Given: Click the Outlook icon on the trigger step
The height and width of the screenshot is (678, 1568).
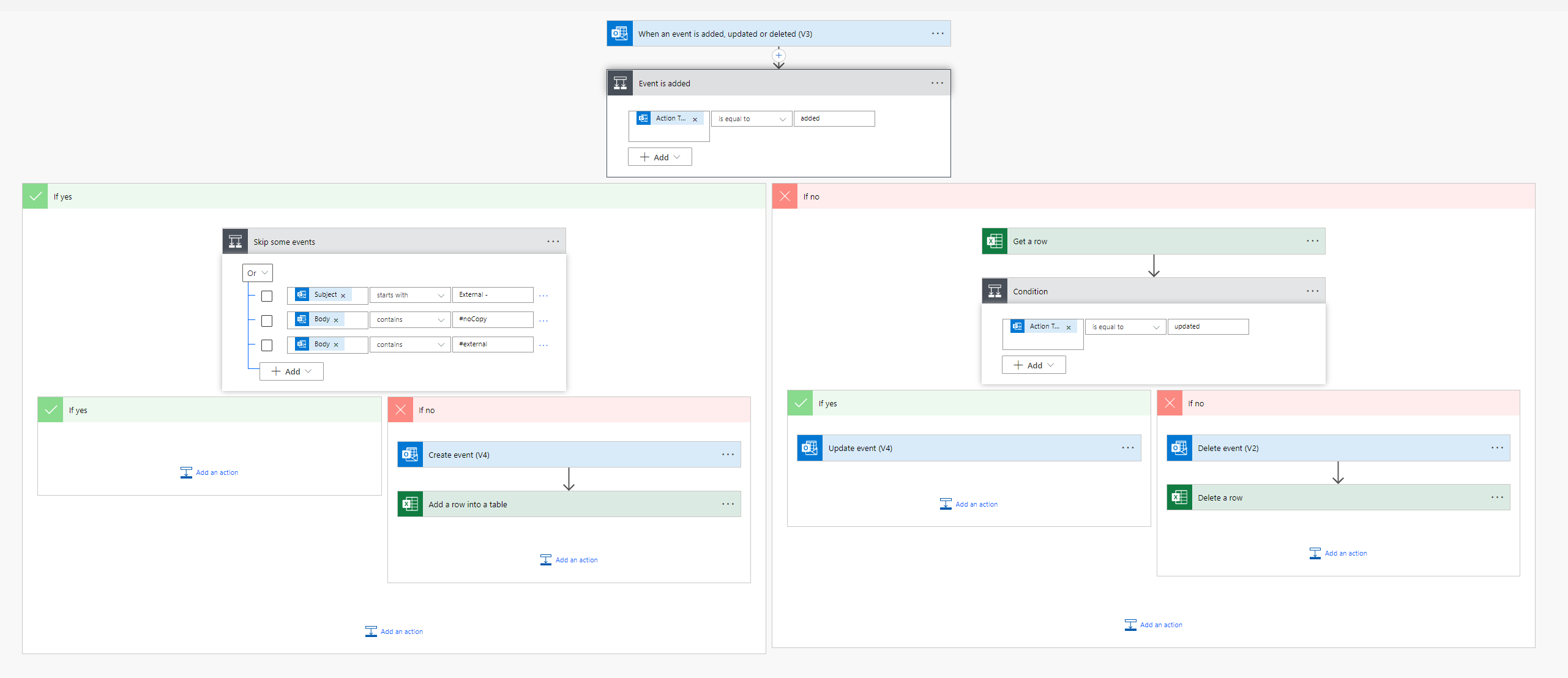Looking at the screenshot, I should coord(619,34).
